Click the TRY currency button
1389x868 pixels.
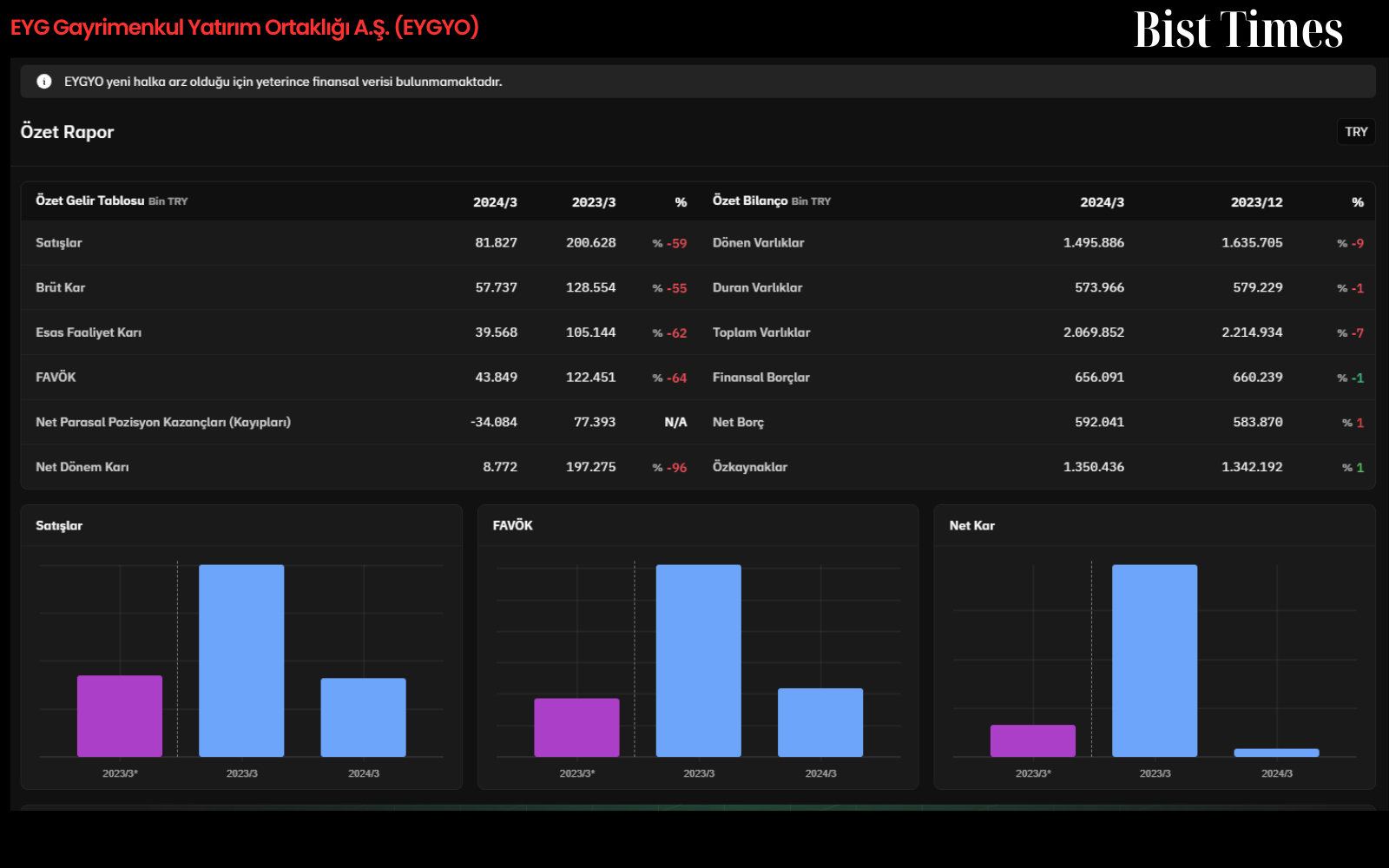(1356, 132)
